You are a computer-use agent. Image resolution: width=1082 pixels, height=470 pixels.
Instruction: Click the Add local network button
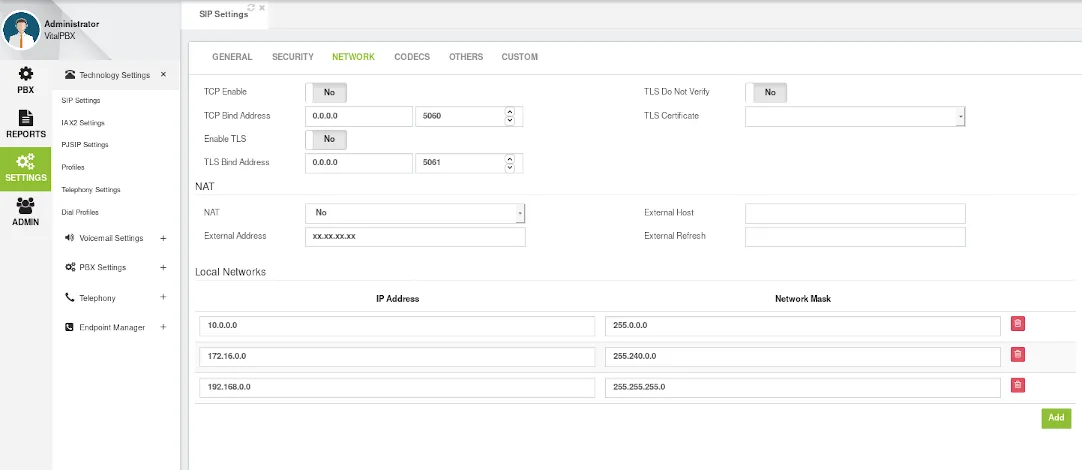pyautogui.click(x=1056, y=418)
